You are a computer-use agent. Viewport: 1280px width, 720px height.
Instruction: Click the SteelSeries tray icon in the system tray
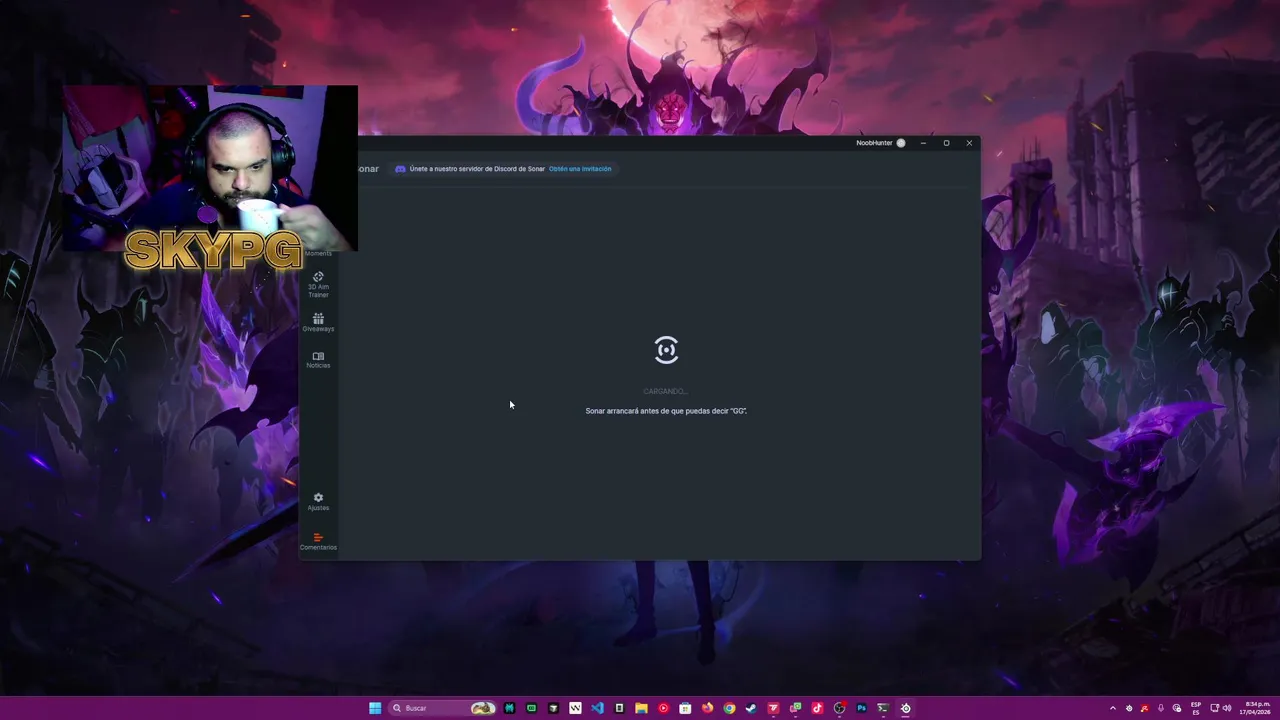(1129, 708)
